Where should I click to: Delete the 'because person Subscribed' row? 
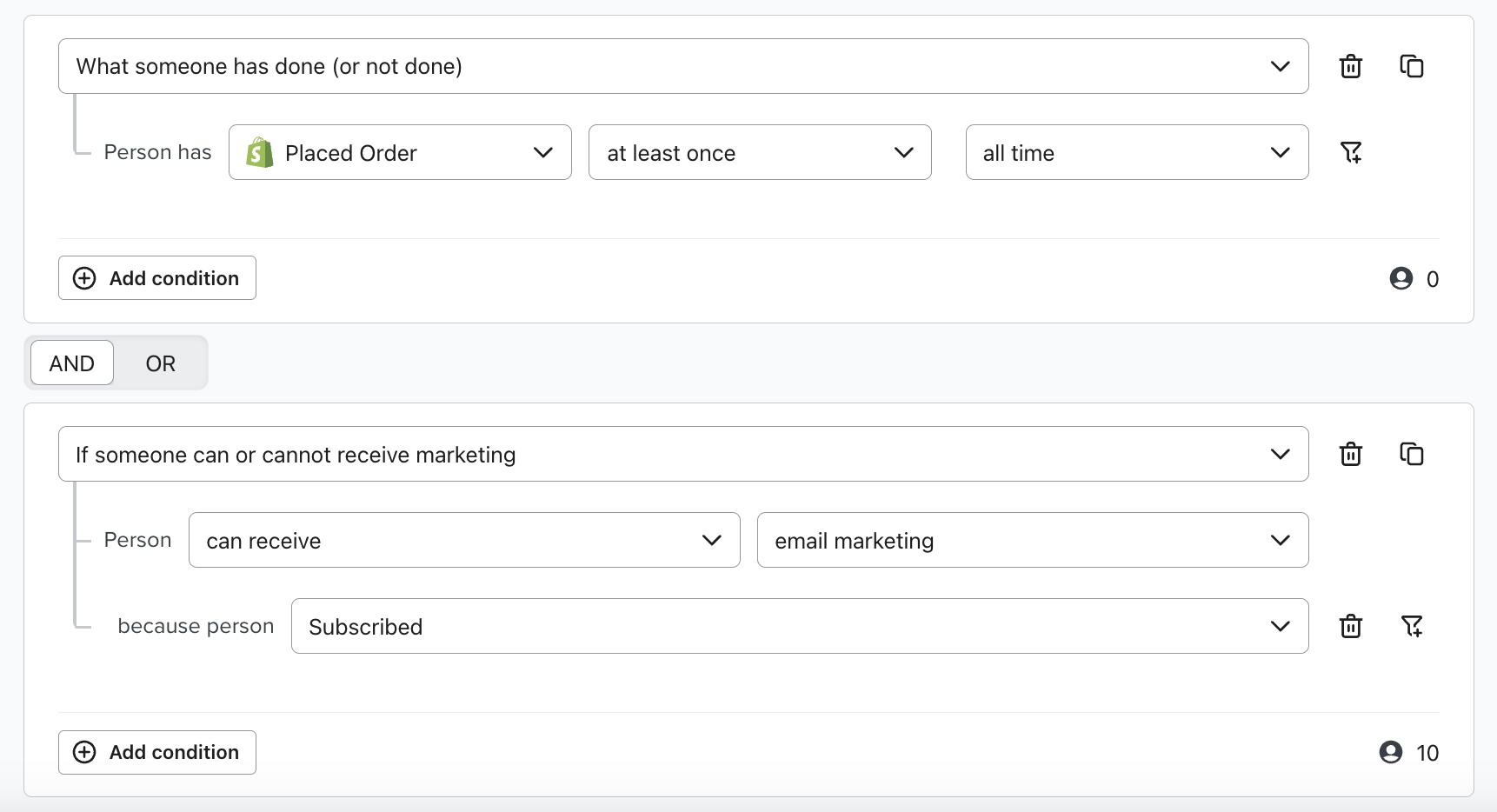[1350, 626]
